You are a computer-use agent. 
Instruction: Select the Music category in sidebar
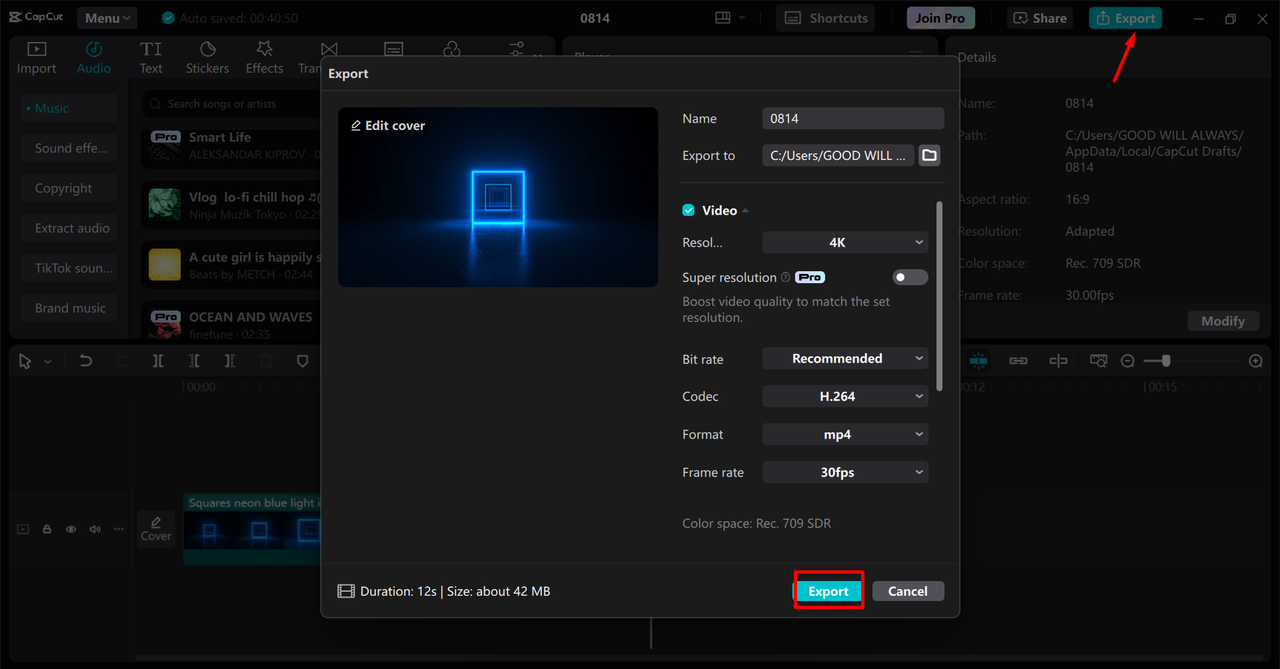70,108
